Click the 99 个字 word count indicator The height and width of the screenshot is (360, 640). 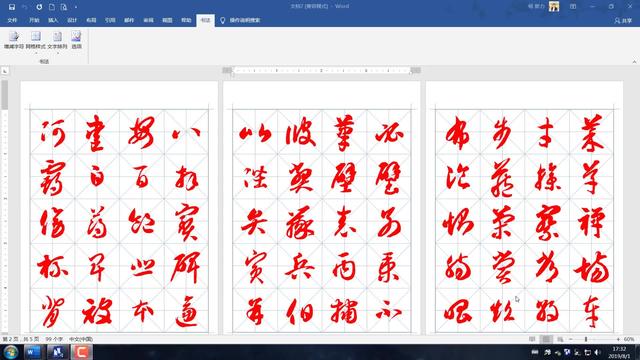(54, 339)
